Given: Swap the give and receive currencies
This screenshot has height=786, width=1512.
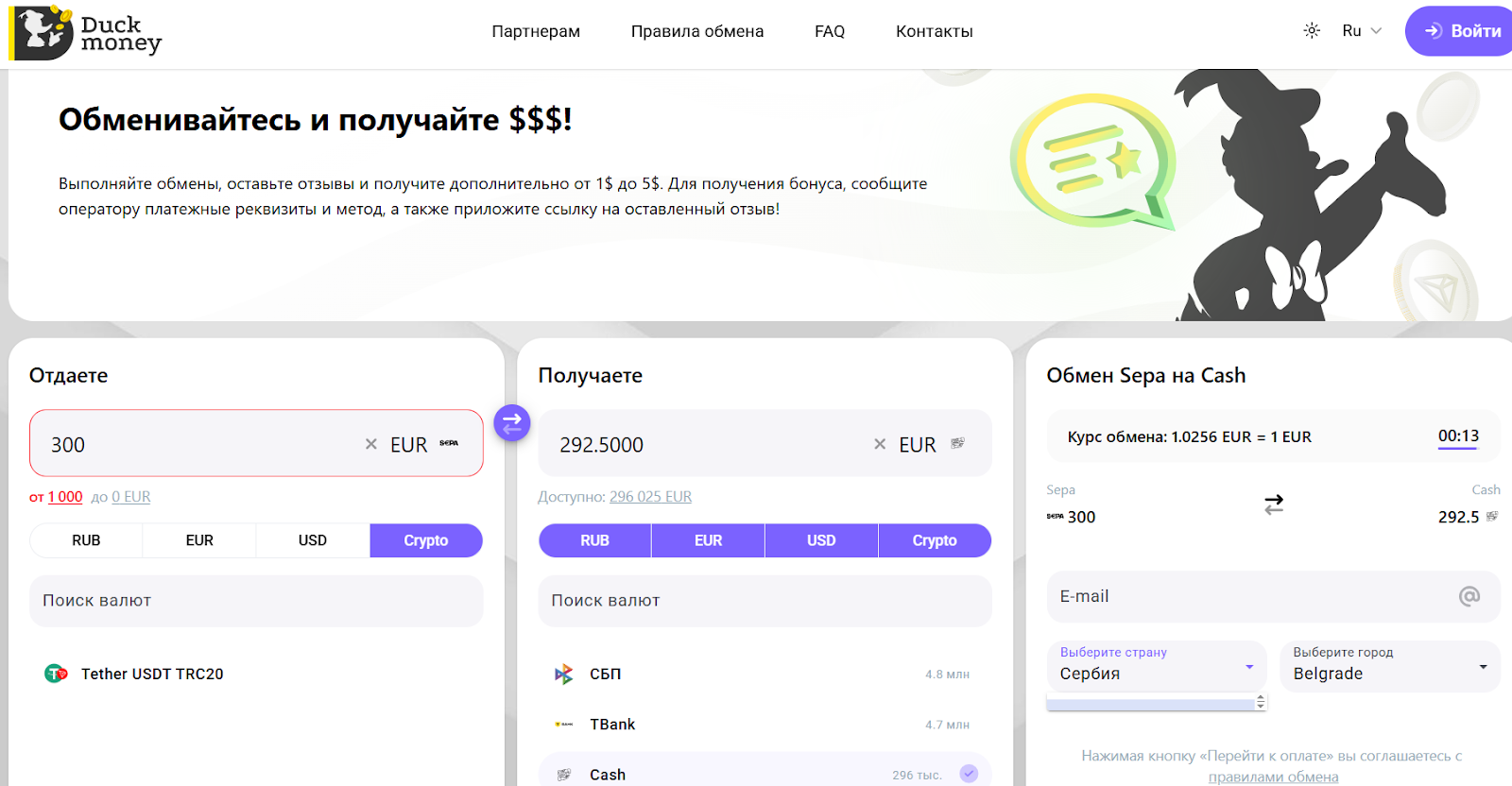Looking at the screenshot, I should click(511, 423).
